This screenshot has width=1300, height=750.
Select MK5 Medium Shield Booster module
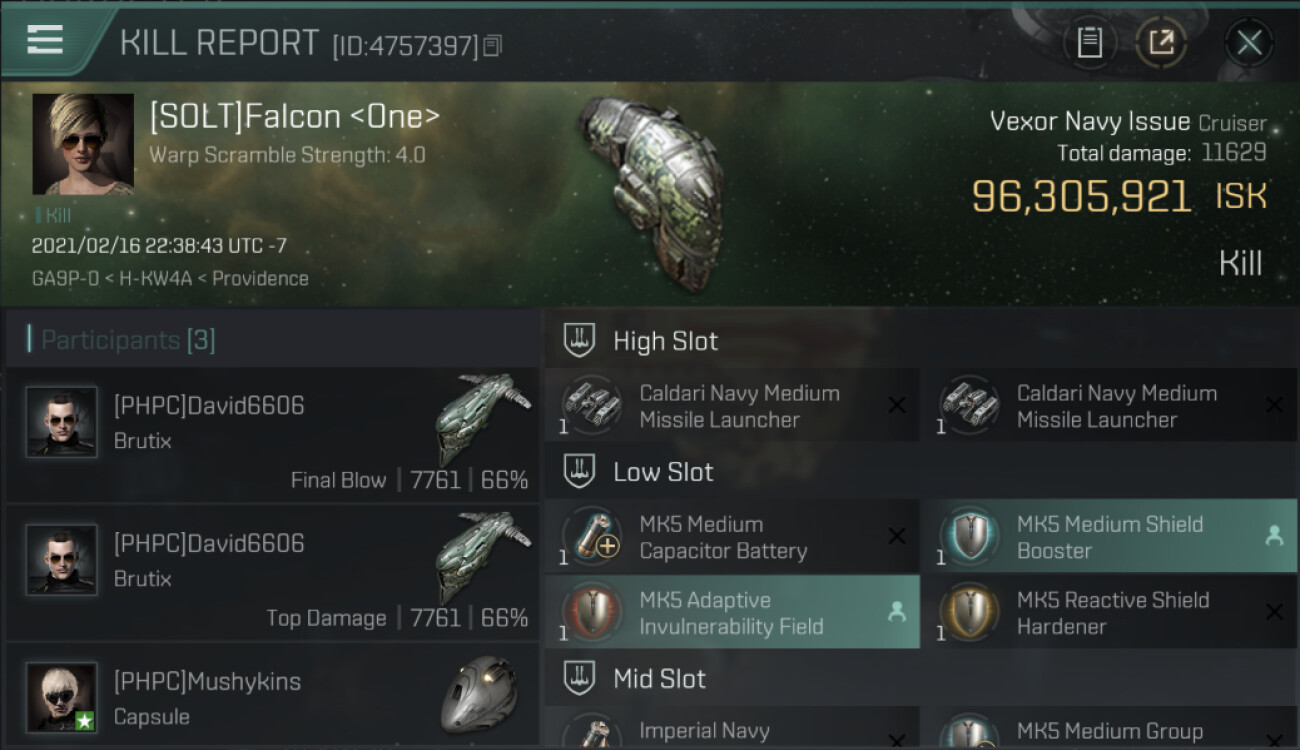click(1109, 537)
